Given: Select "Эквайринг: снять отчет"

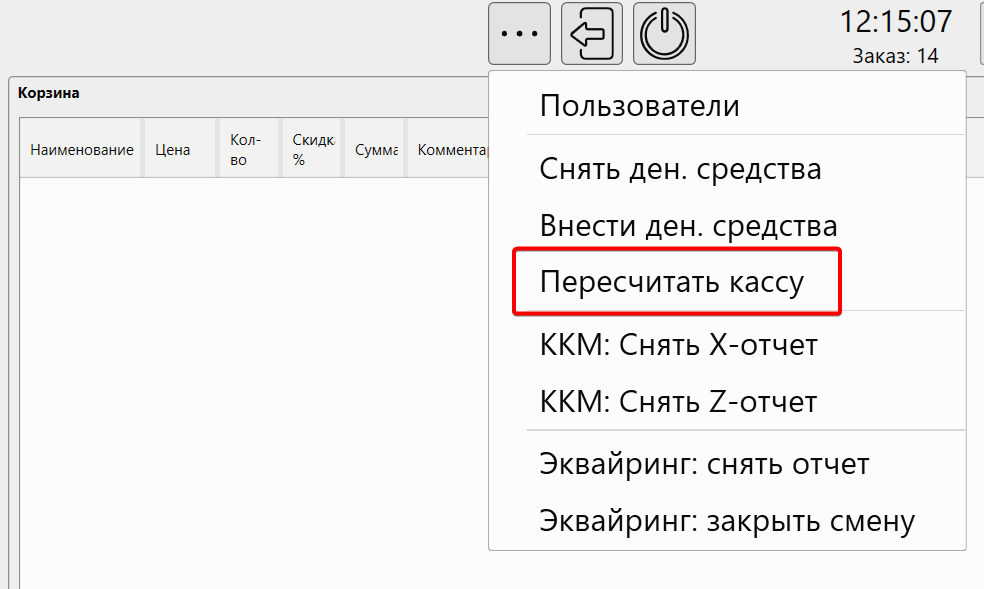Looking at the screenshot, I should (704, 463).
